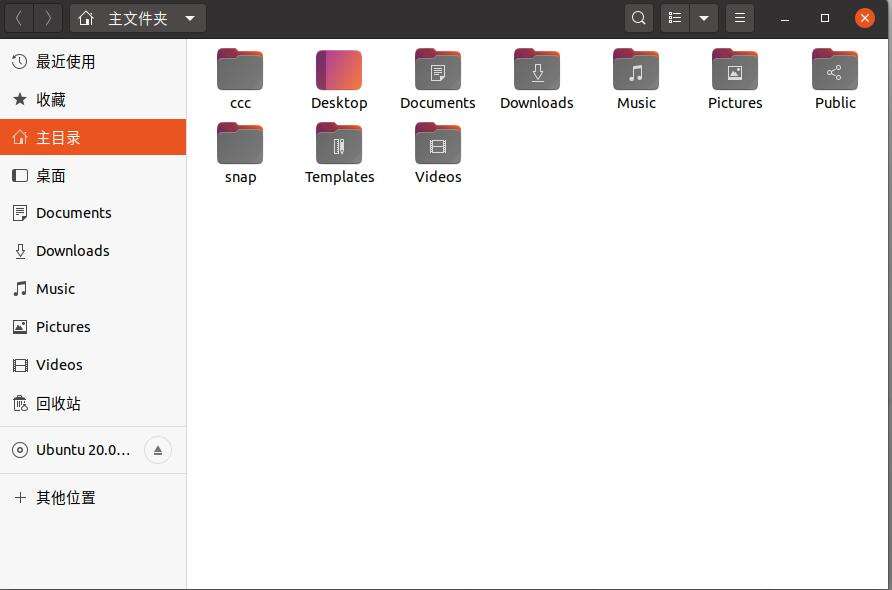Open 最近使用 in the sidebar
Screen dimensions: 892x590
65,62
